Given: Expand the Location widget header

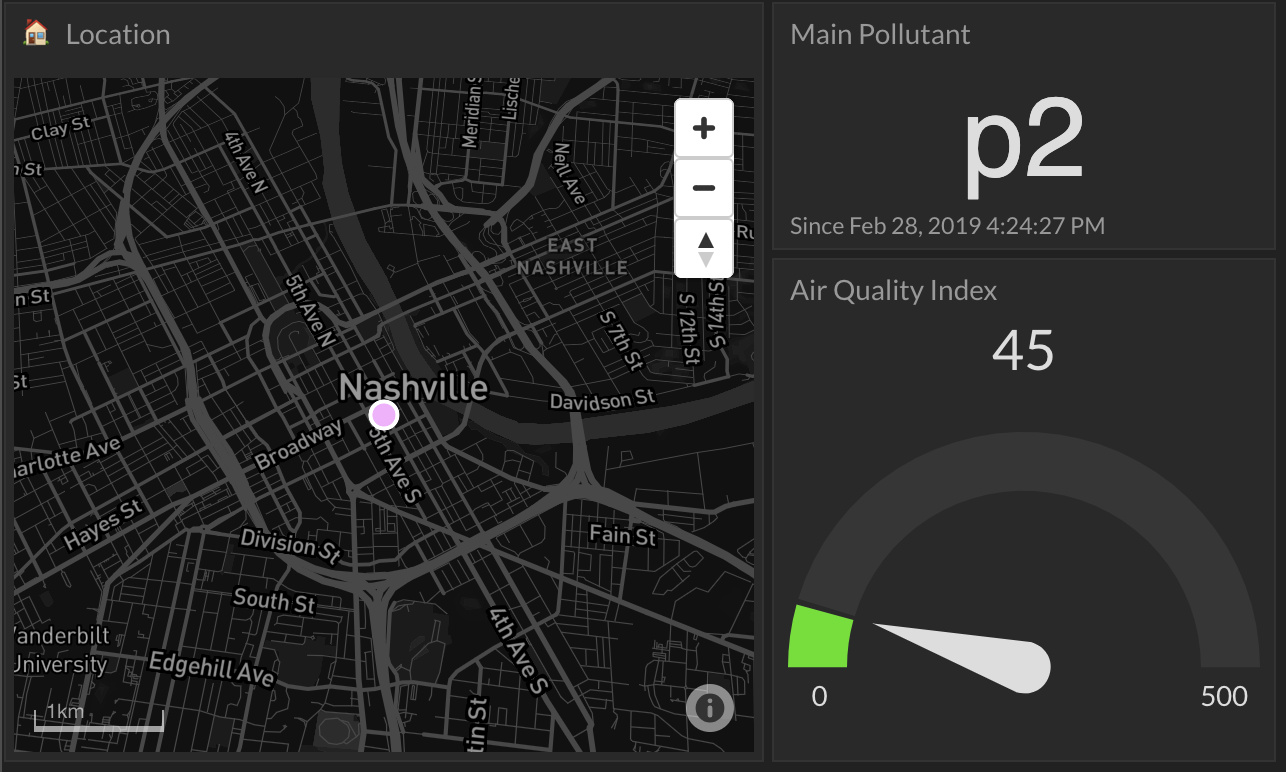Looking at the screenshot, I should tap(118, 34).
